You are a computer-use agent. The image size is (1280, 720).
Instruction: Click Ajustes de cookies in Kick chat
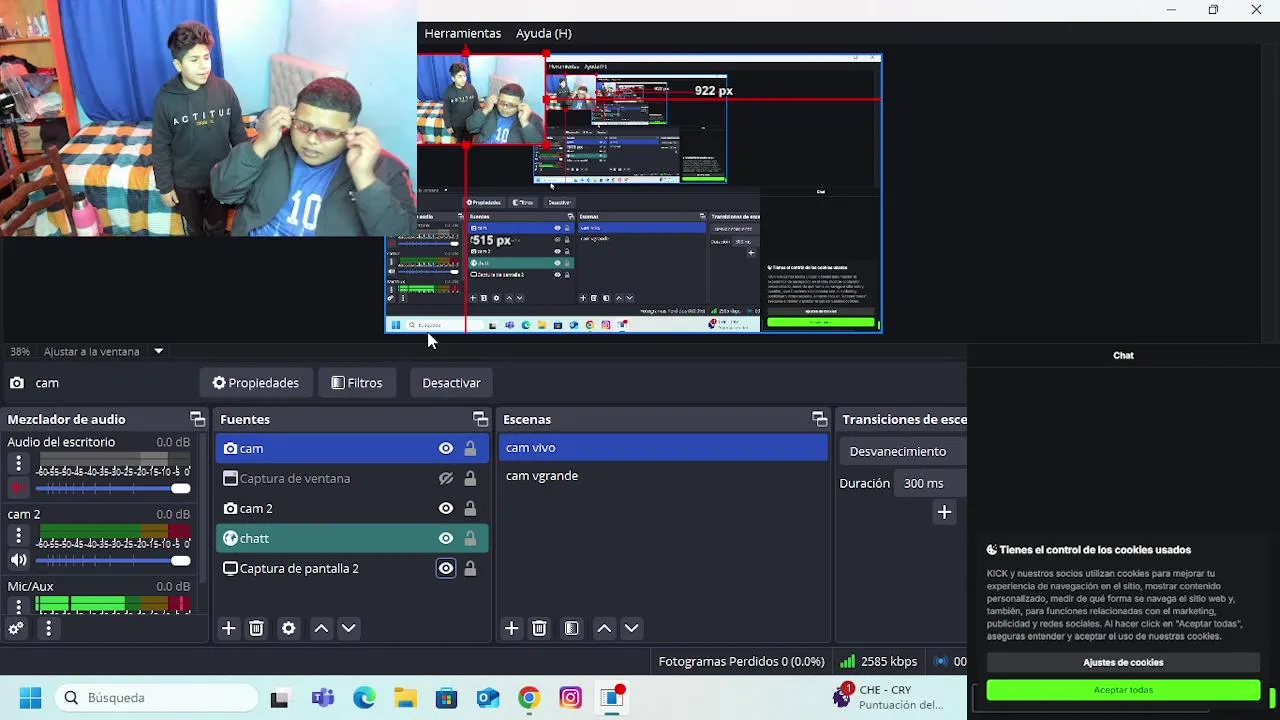click(x=1123, y=662)
